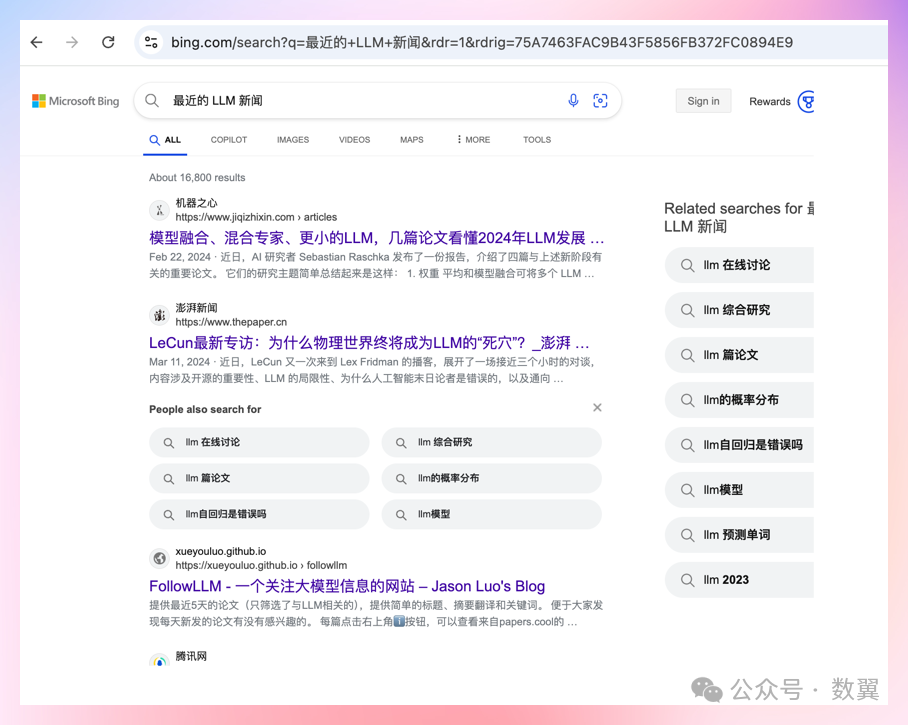The width and height of the screenshot is (908, 725).
Task: Reload the page with the refresh icon
Action: click(x=108, y=42)
